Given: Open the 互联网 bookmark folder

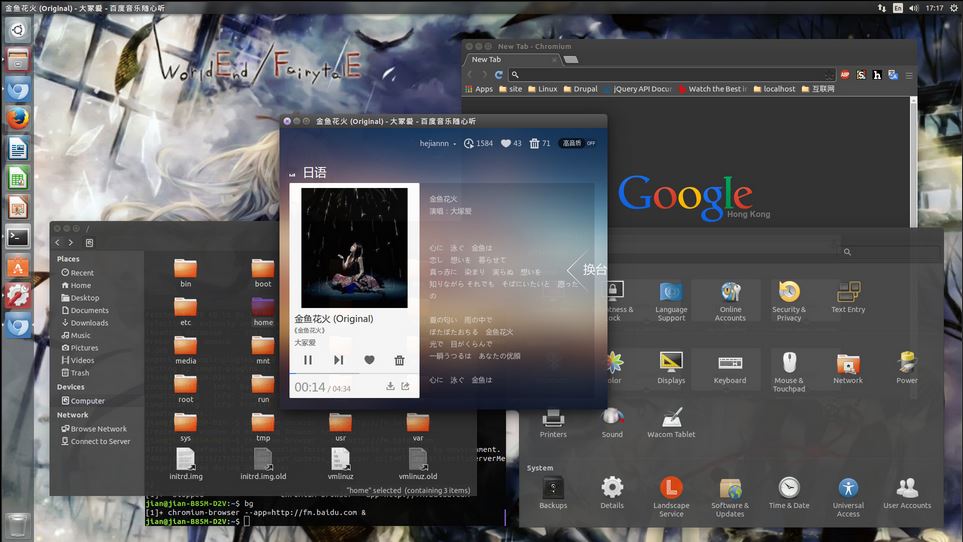Looking at the screenshot, I should coord(818,89).
